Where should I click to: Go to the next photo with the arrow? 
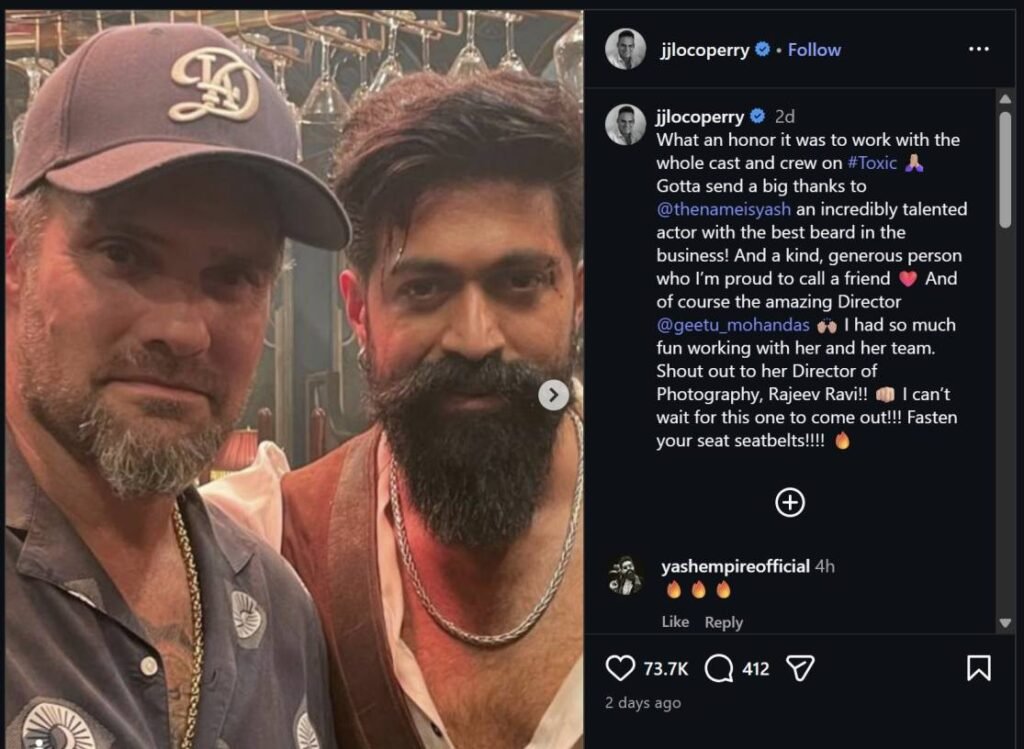[553, 395]
